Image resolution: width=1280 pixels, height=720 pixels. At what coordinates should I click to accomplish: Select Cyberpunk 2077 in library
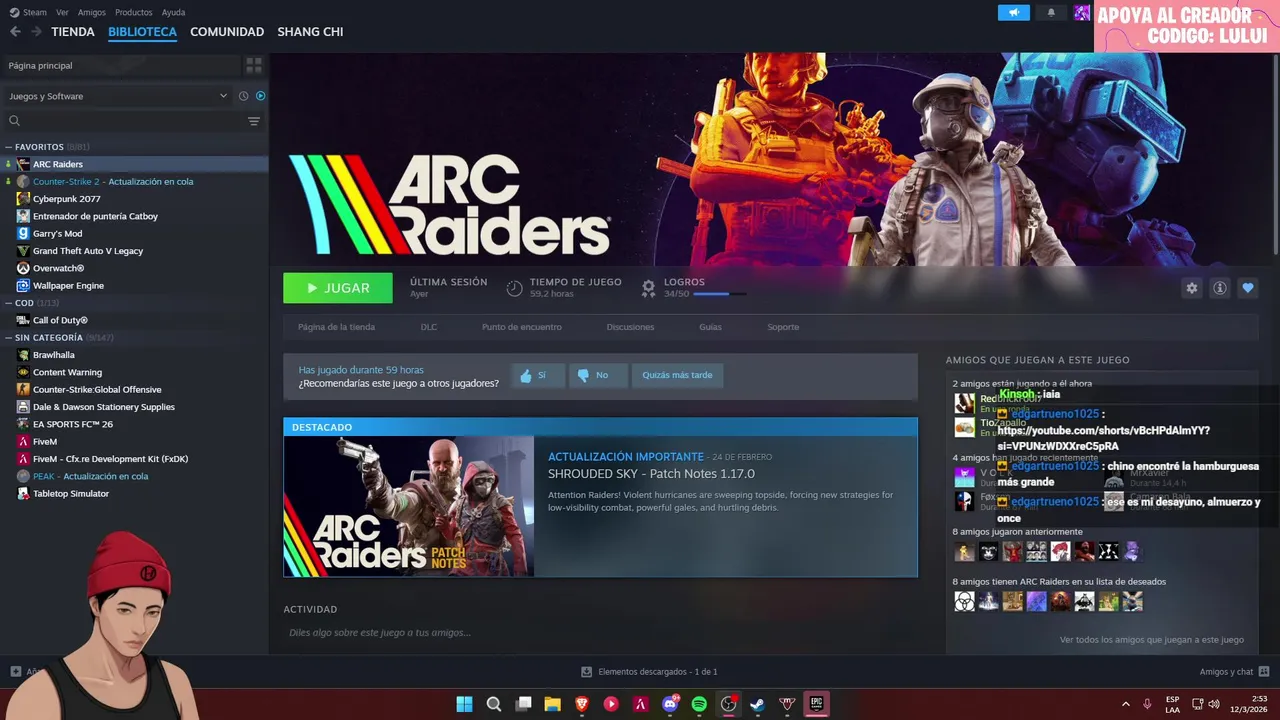click(67, 199)
